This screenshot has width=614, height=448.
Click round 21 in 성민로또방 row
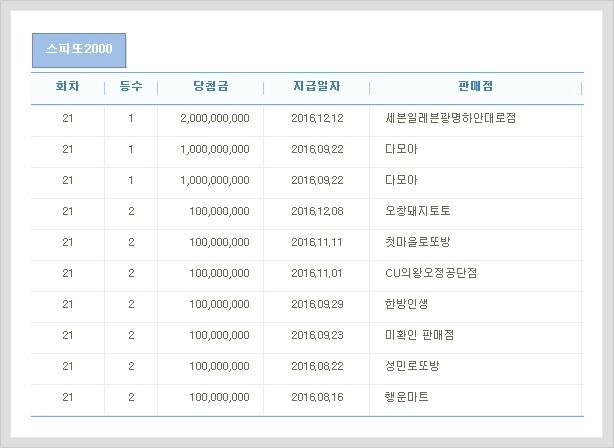(68, 366)
